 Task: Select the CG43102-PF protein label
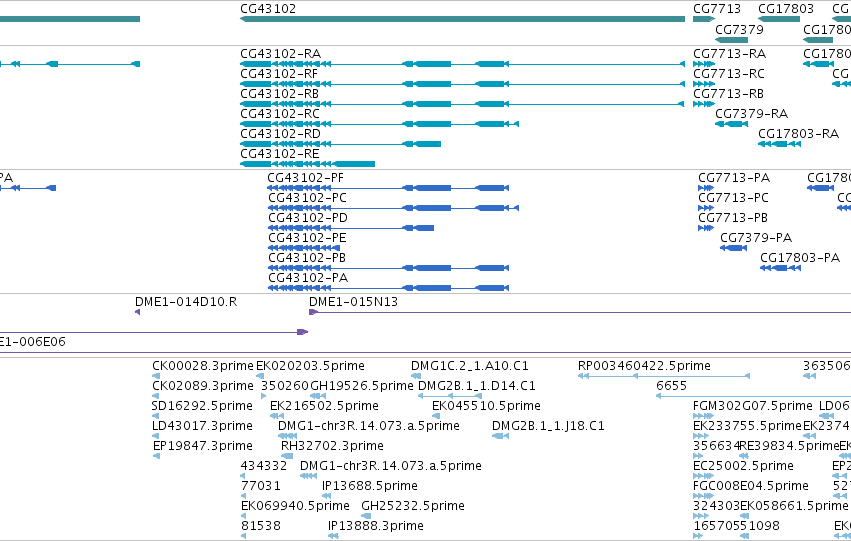point(306,178)
